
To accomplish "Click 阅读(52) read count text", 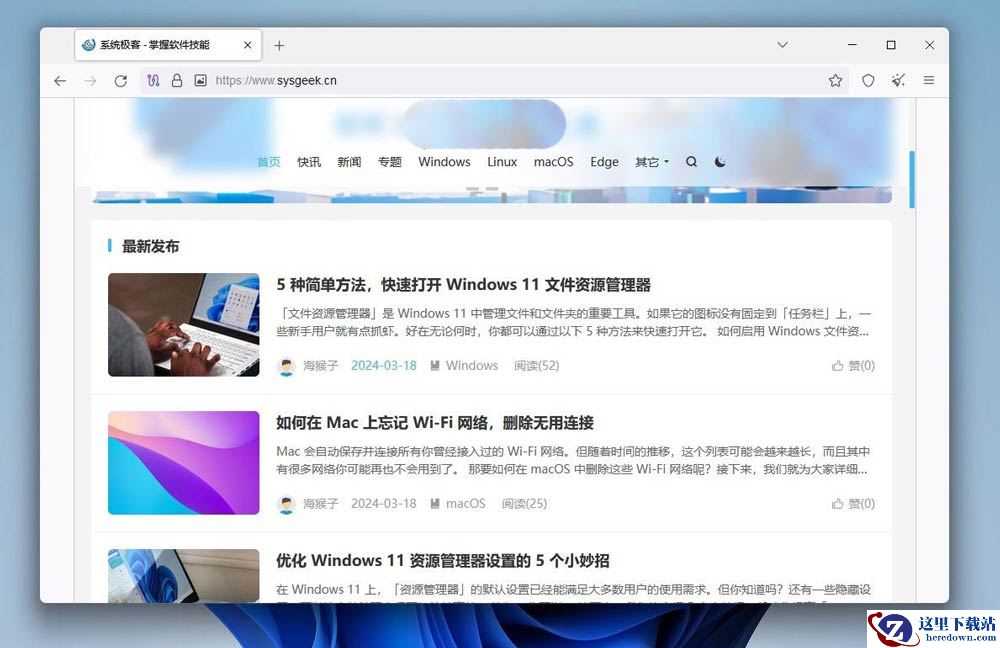I will (x=537, y=365).
